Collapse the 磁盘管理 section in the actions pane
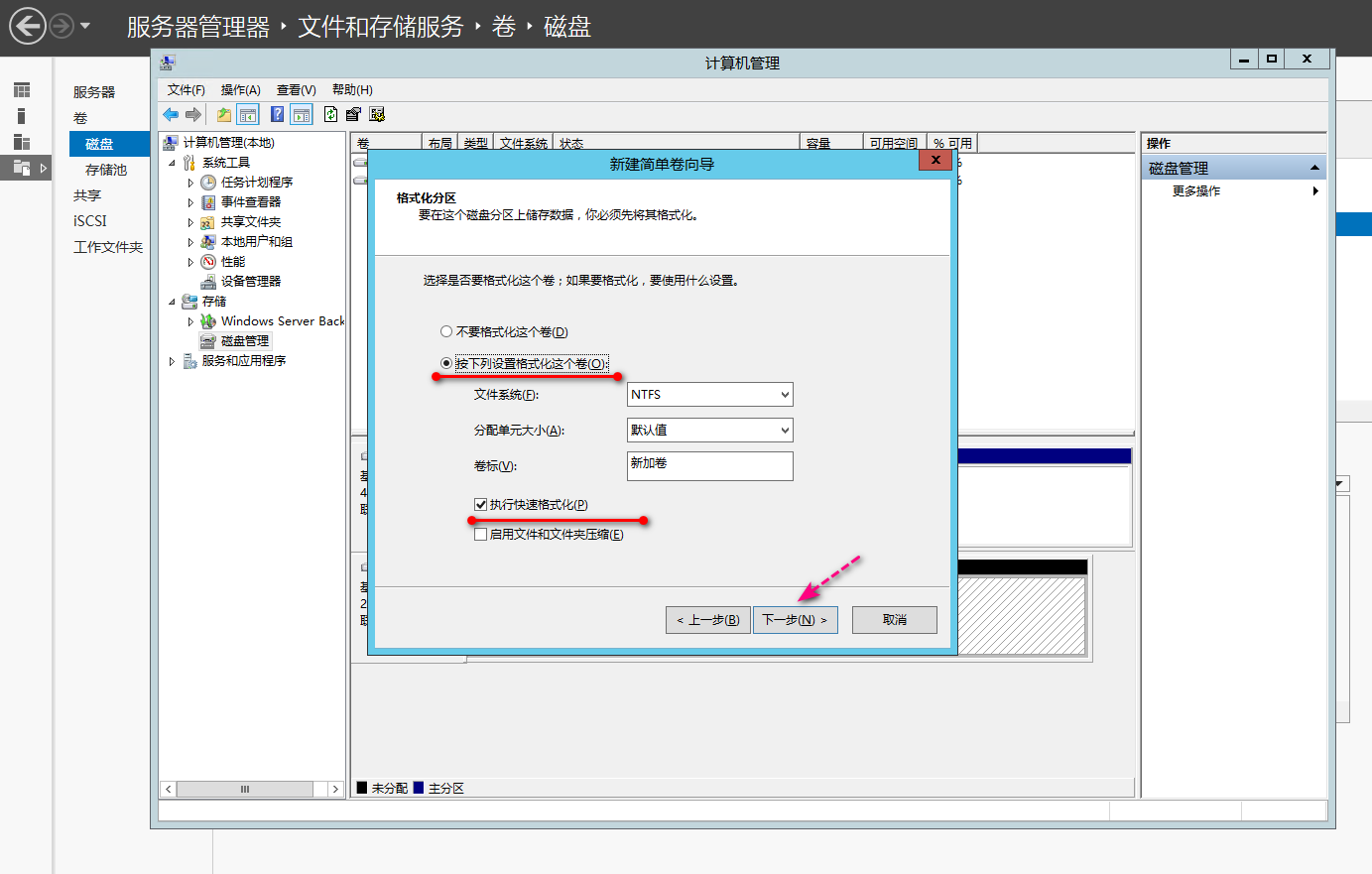The width and height of the screenshot is (1372, 874). pos(1315,168)
